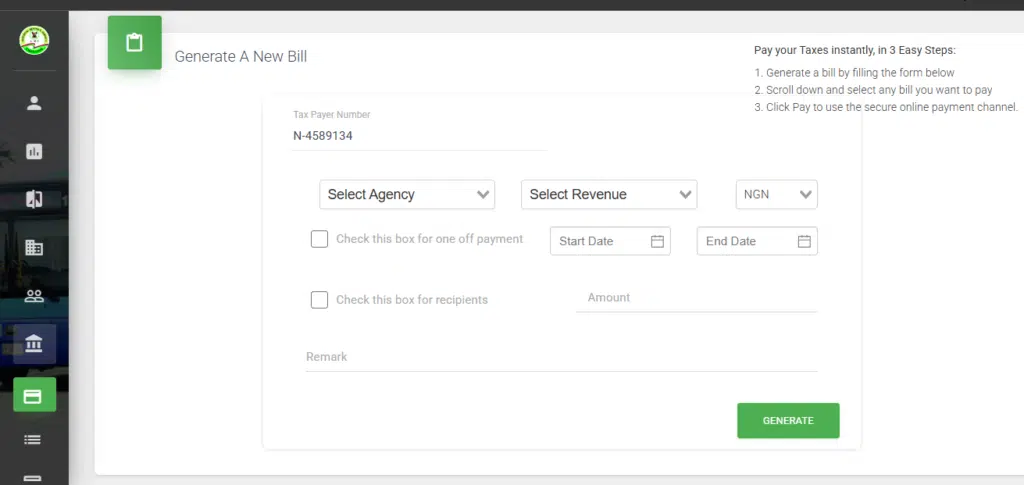1024x485 pixels.
Task: Click the GENERATE button
Action: coord(788,421)
